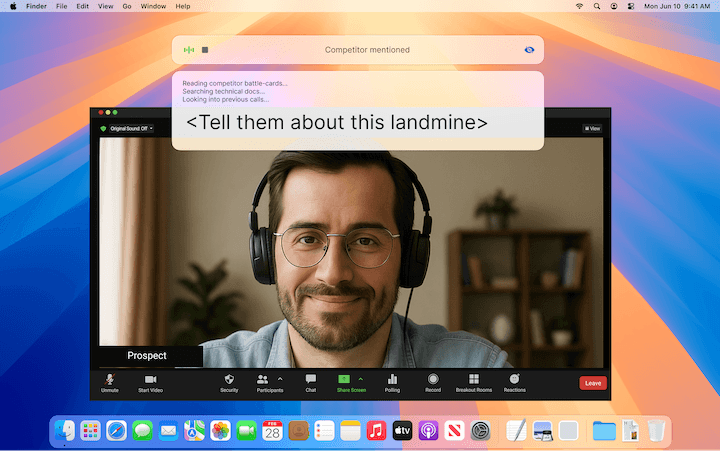Viewport: 720px width, 451px height.
Task: Open Calendar from the Dock
Action: (272, 431)
